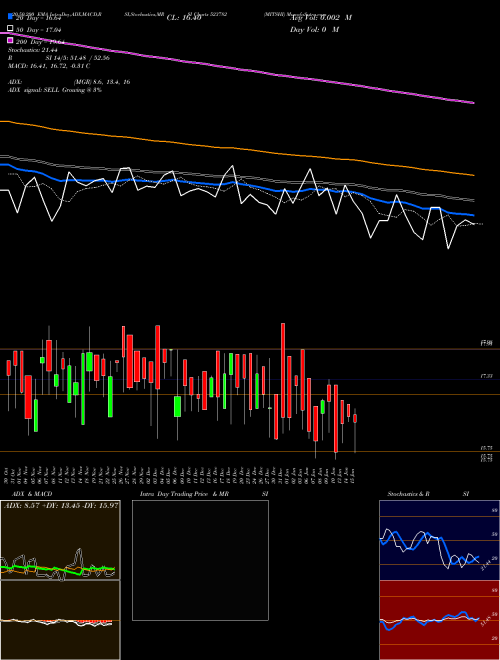The height and width of the screenshot is (660, 500).
Task: Click the white 50 Day EMA legend swatch
Action: (11, 28)
